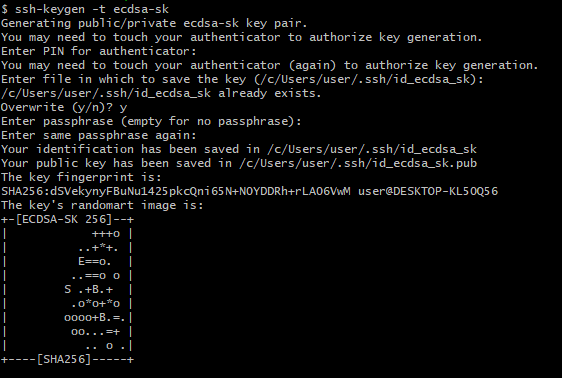
Task: Click the id_ecdsa_sk.pub public key path
Action: (x=358, y=163)
